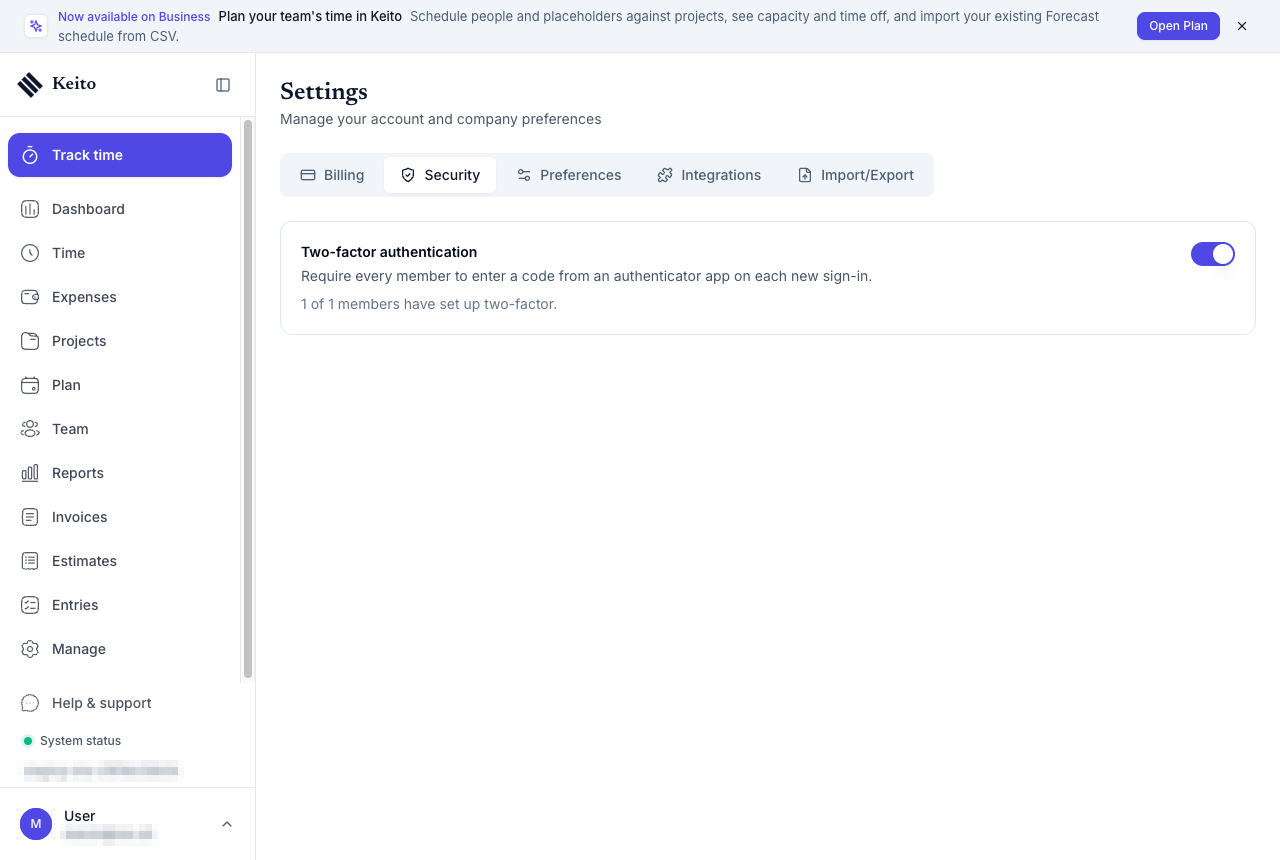
Task: Click the Manage gear icon
Action: (x=30, y=649)
